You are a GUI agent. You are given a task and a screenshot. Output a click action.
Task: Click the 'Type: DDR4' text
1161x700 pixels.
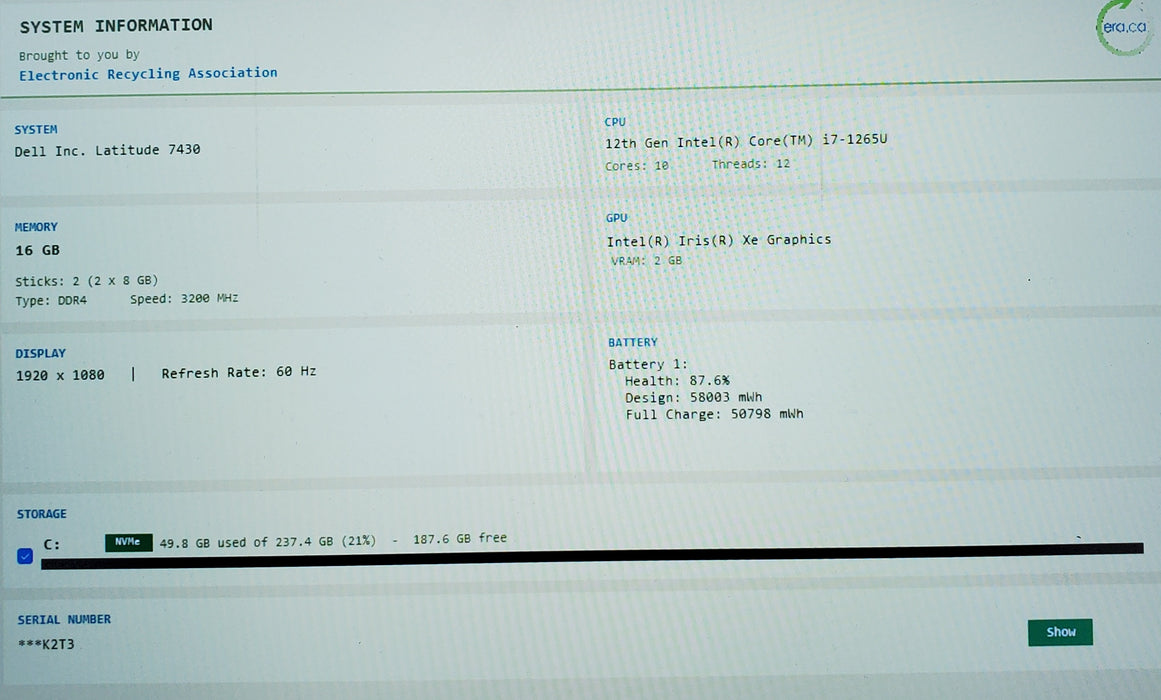pos(51,301)
